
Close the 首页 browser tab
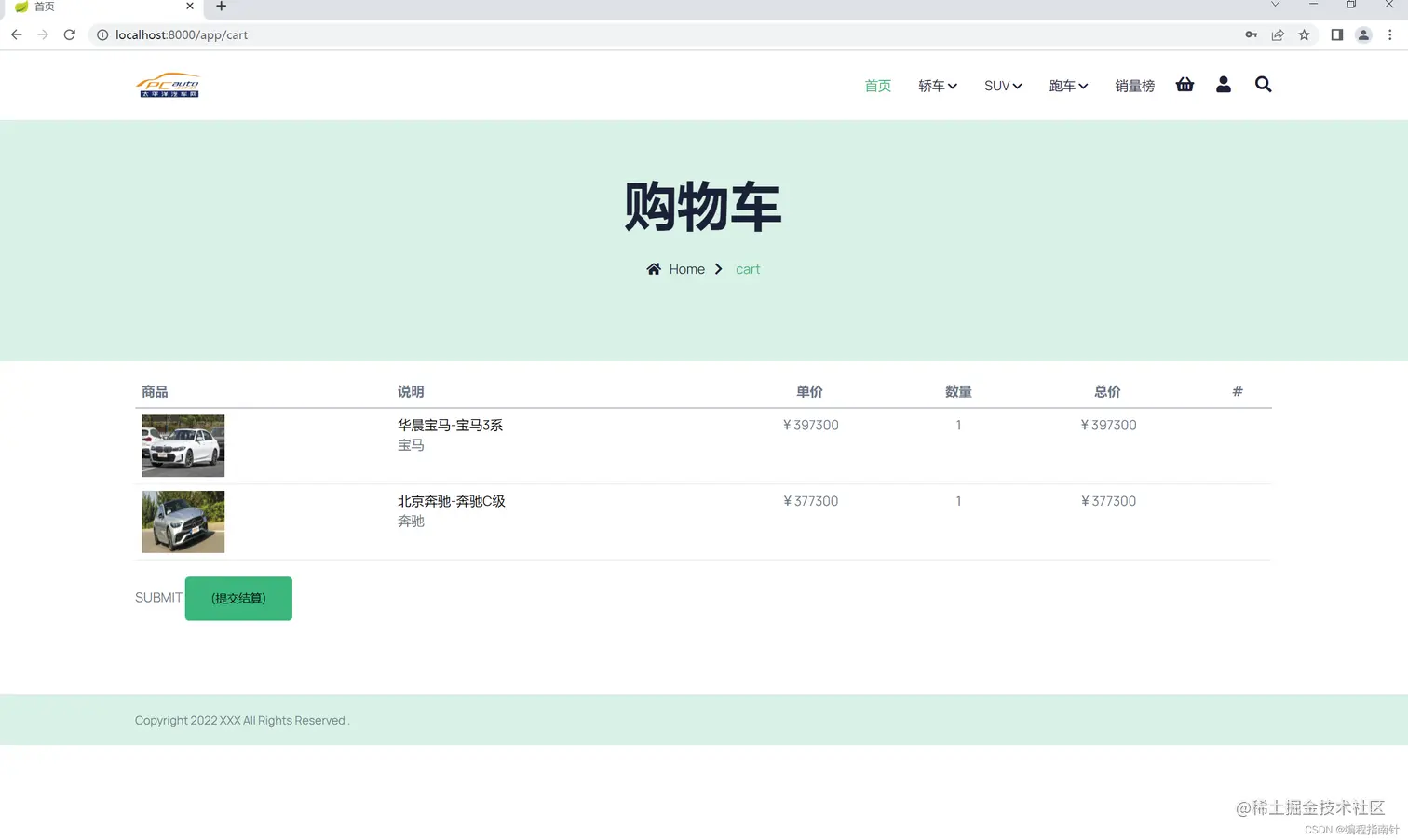pos(190,6)
